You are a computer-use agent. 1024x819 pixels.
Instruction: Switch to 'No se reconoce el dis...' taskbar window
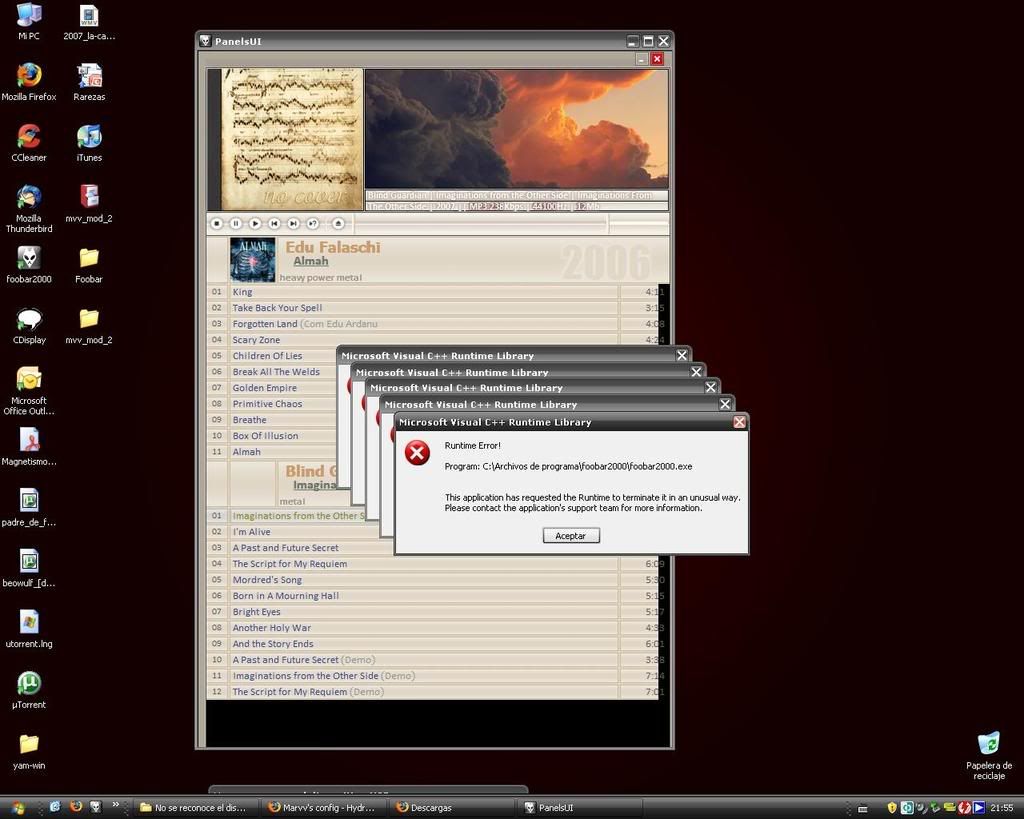(x=196, y=808)
